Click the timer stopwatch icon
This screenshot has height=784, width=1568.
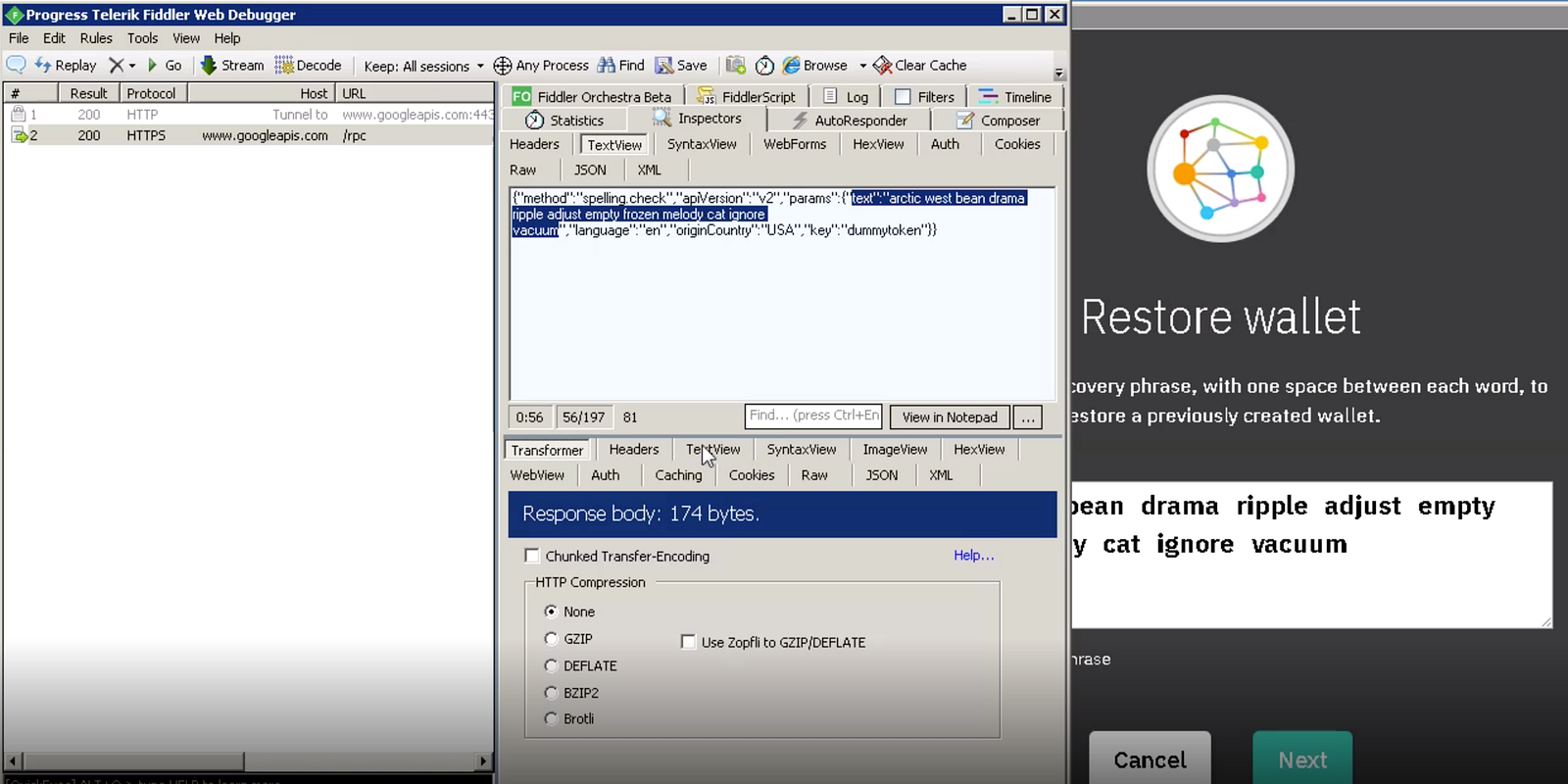pos(764,66)
